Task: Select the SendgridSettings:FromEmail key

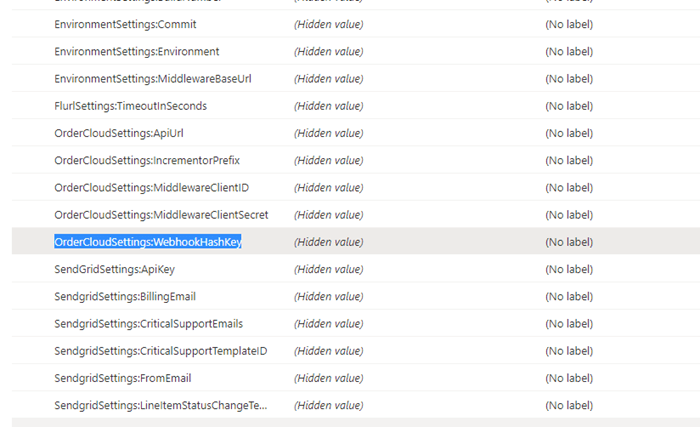Action: click(123, 378)
